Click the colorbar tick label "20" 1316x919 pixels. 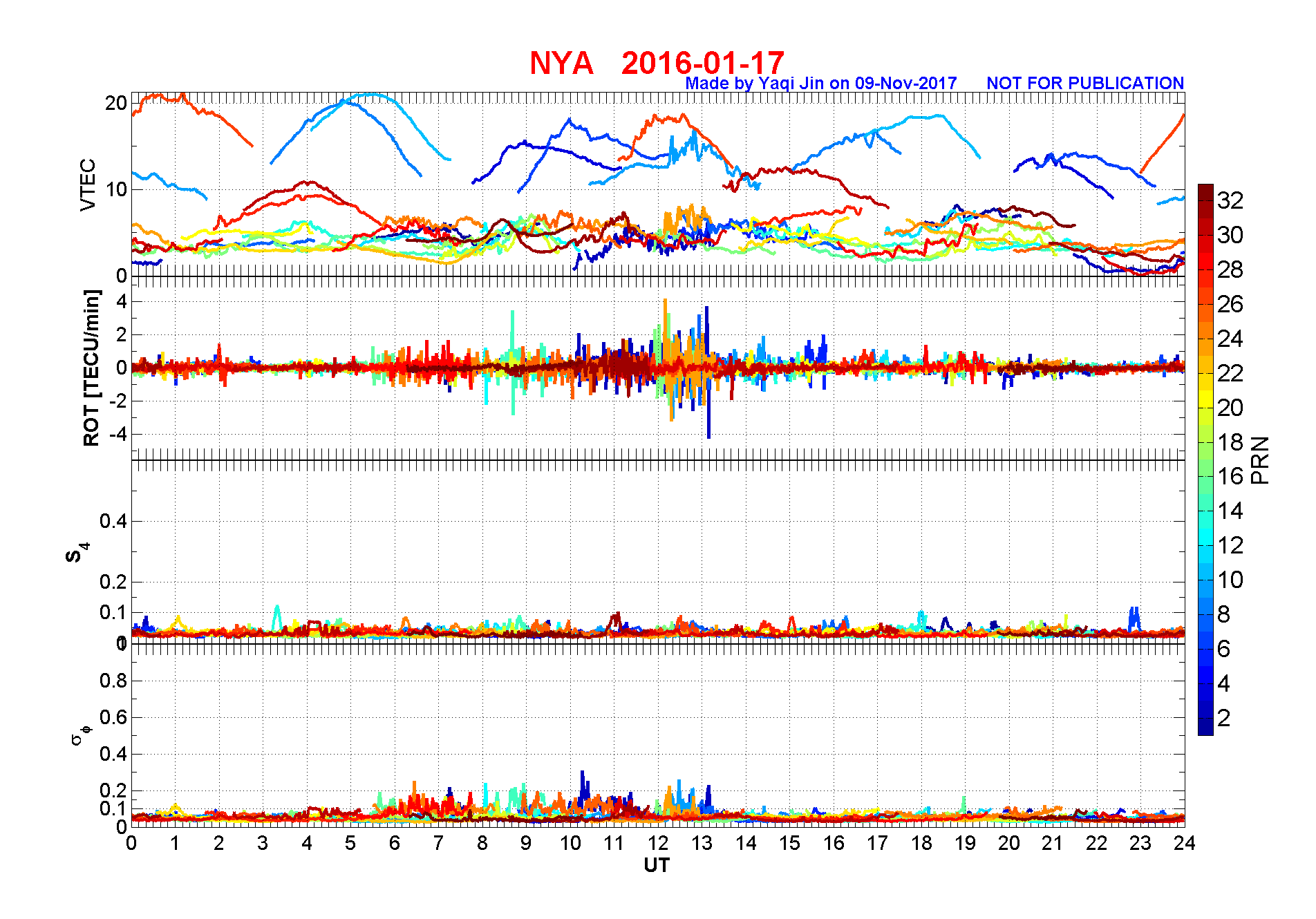[x=1230, y=408]
